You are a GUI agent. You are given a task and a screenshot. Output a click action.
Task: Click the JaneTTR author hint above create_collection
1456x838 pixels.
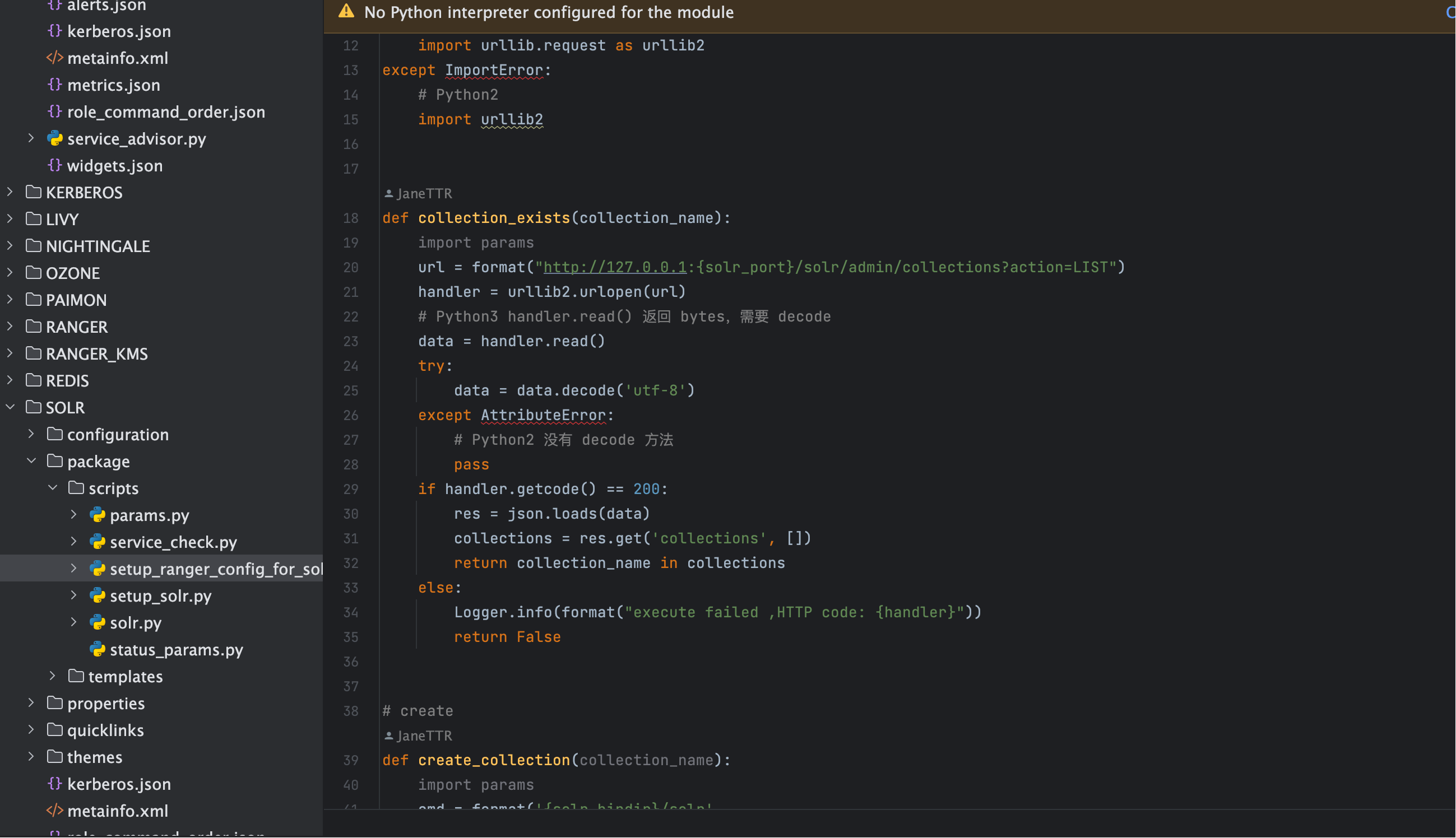pyautogui.click(x=424, y=736)
